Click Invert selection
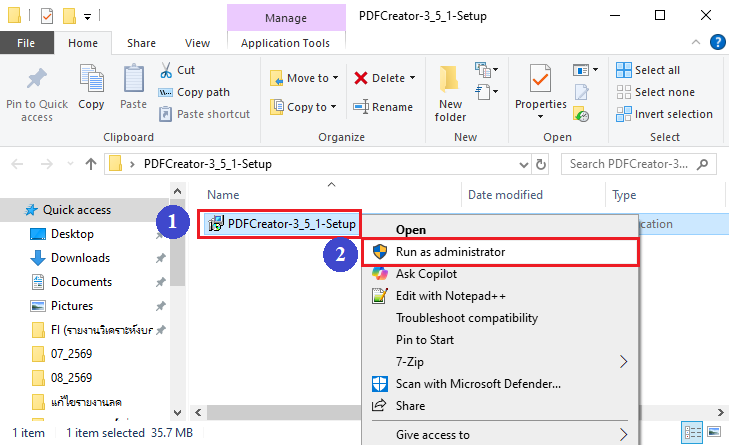The image size is (729, 445). (664, 114)
